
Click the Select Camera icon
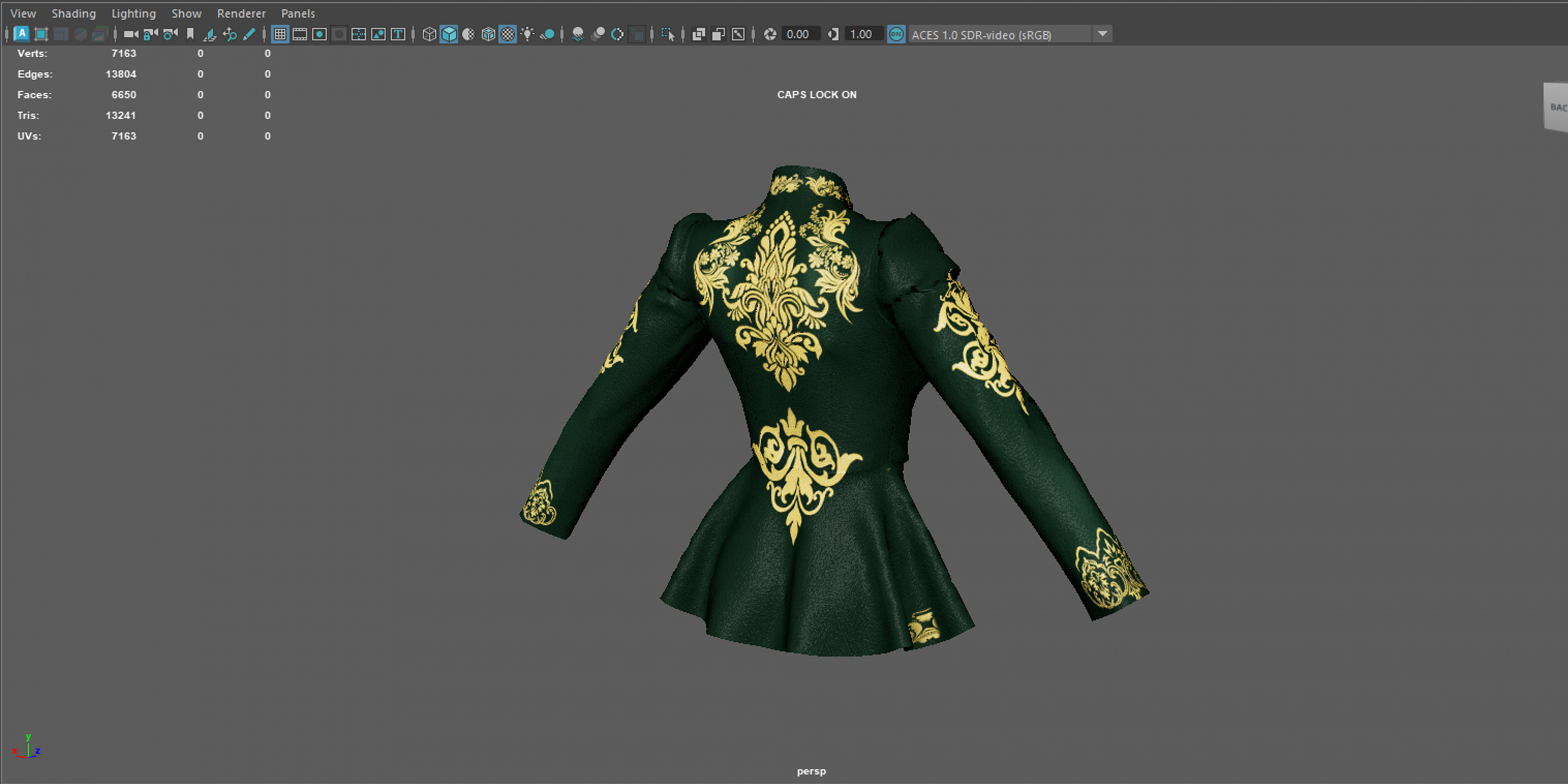(x=131, y=34)
